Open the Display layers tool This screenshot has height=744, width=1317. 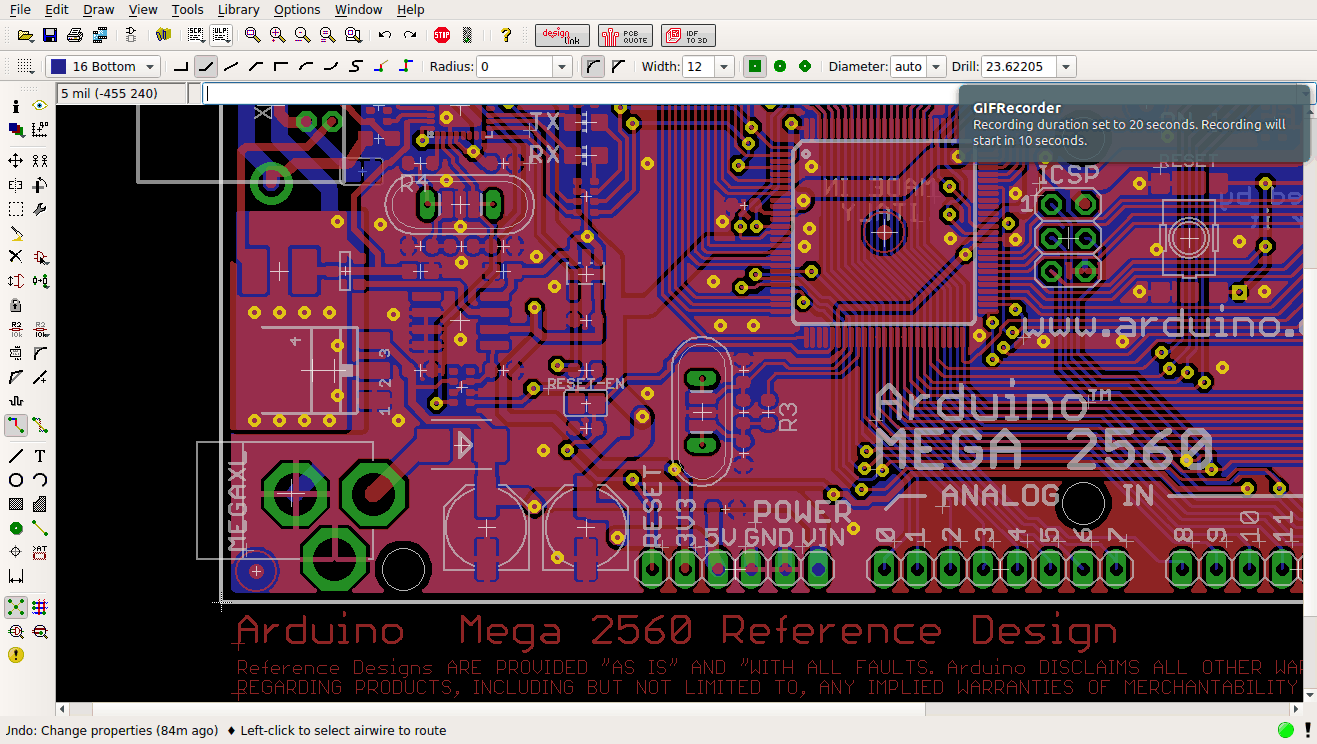tap(16, 129)
